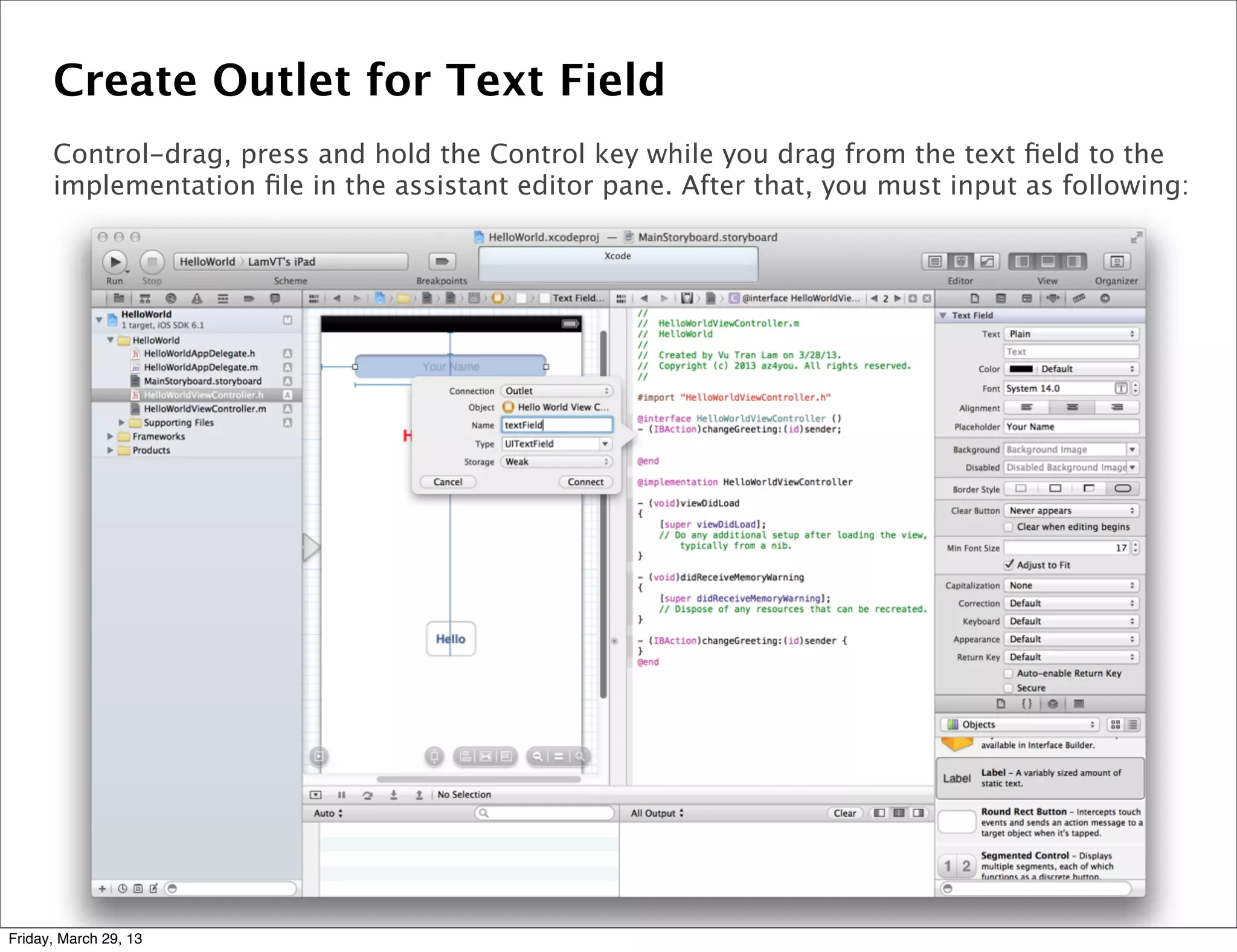1237x952 pixels.
Task: Show object library in list view
Action: pyautogui.click(x=1133, y=725)
